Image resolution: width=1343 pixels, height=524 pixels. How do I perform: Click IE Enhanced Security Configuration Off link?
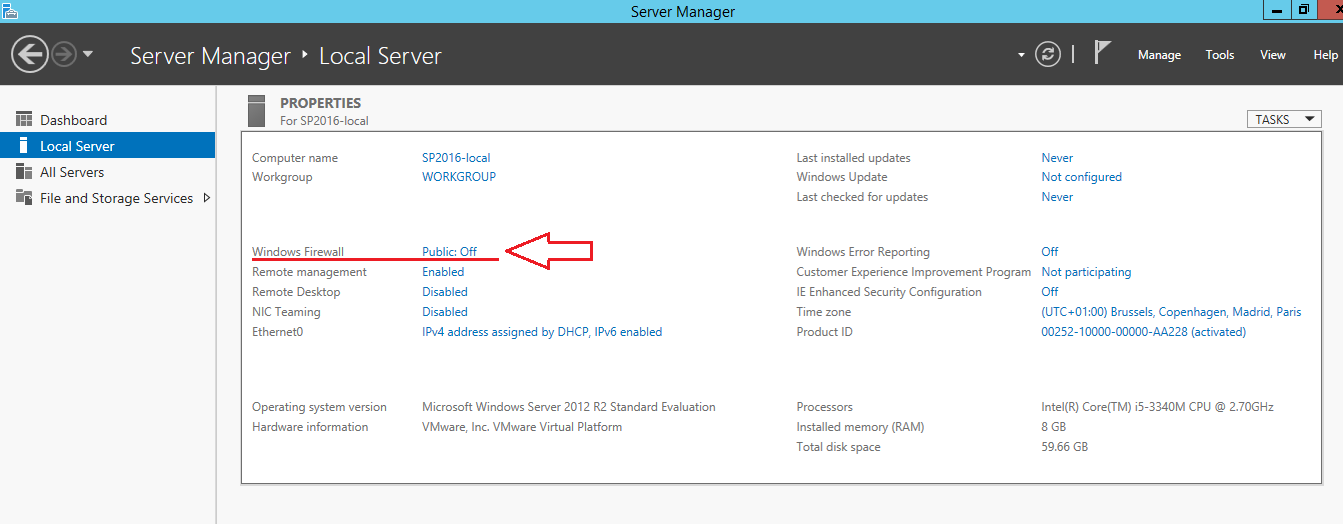tap(1050, 292)
